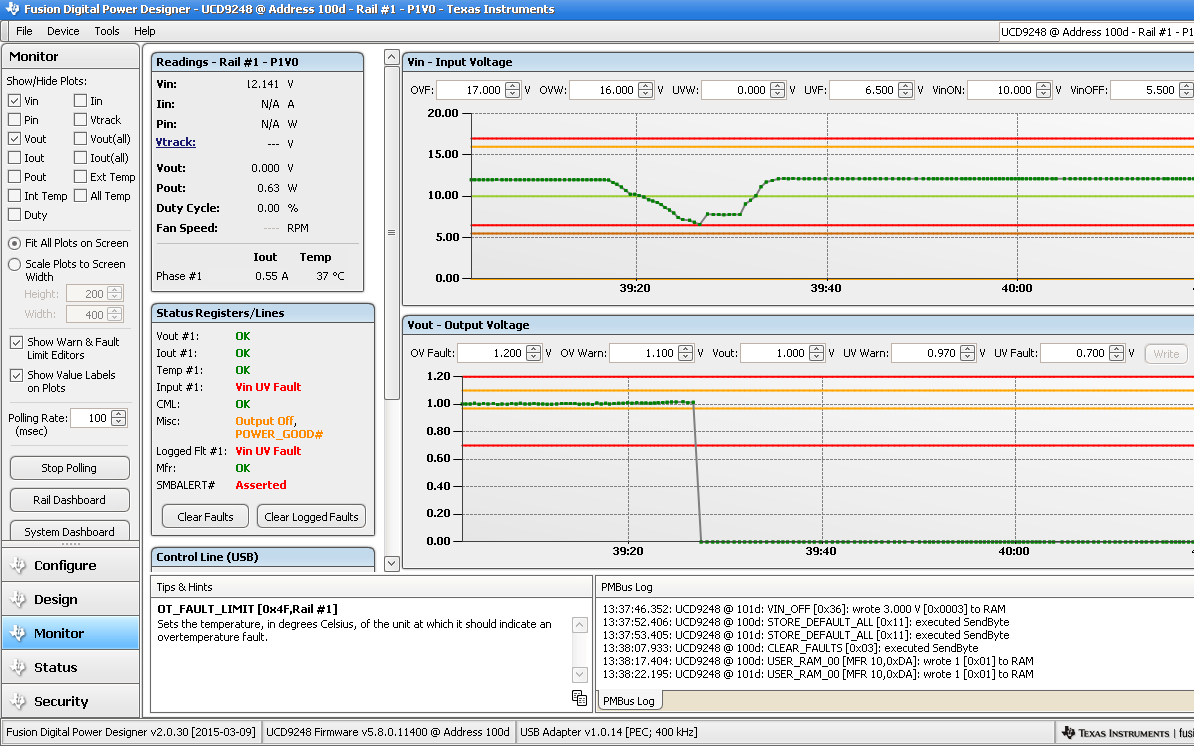The width and height of the screenshot is (1194, 746).
Task: Click the UCD9248 Firmware version in status bar
Action: (388, 732)
